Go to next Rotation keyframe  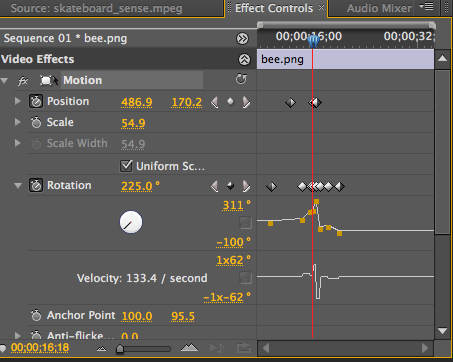pos(246,186)
